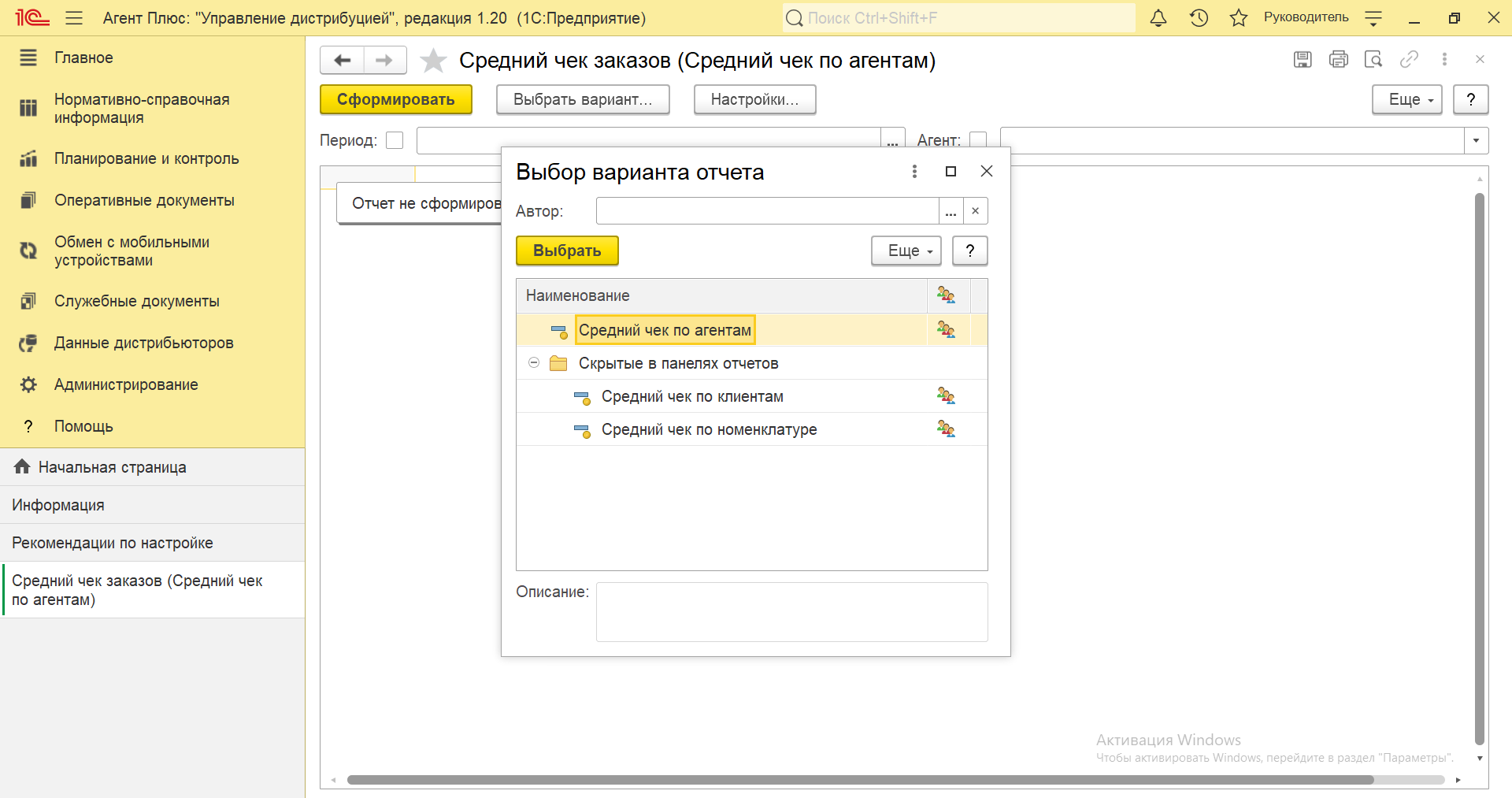Select Средний чек по номенклатуре row
This screenshot has width=1512, height=798.
(x=751, y=429)
